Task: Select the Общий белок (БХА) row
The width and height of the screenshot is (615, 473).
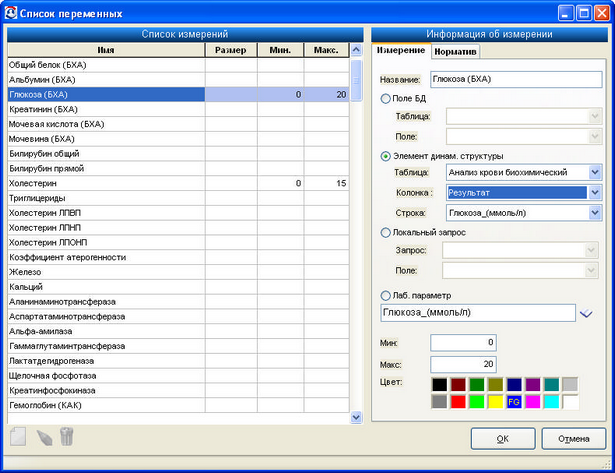Action: click(x=178, y=65)
